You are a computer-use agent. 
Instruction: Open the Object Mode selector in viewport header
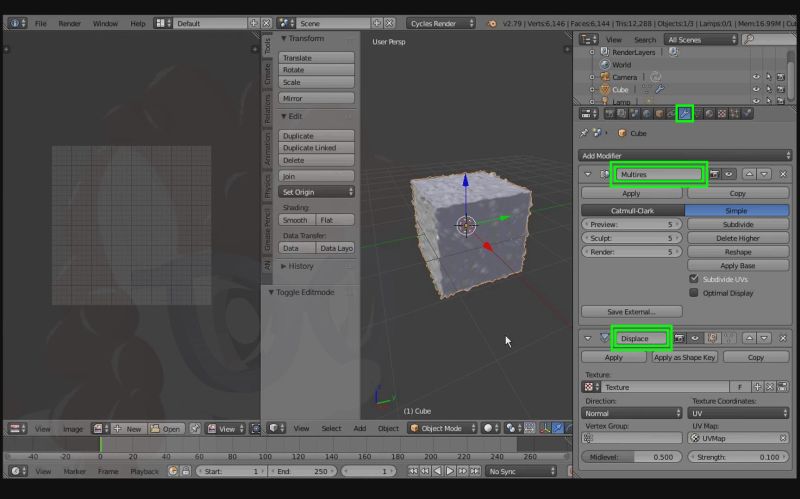click(442, 429)
